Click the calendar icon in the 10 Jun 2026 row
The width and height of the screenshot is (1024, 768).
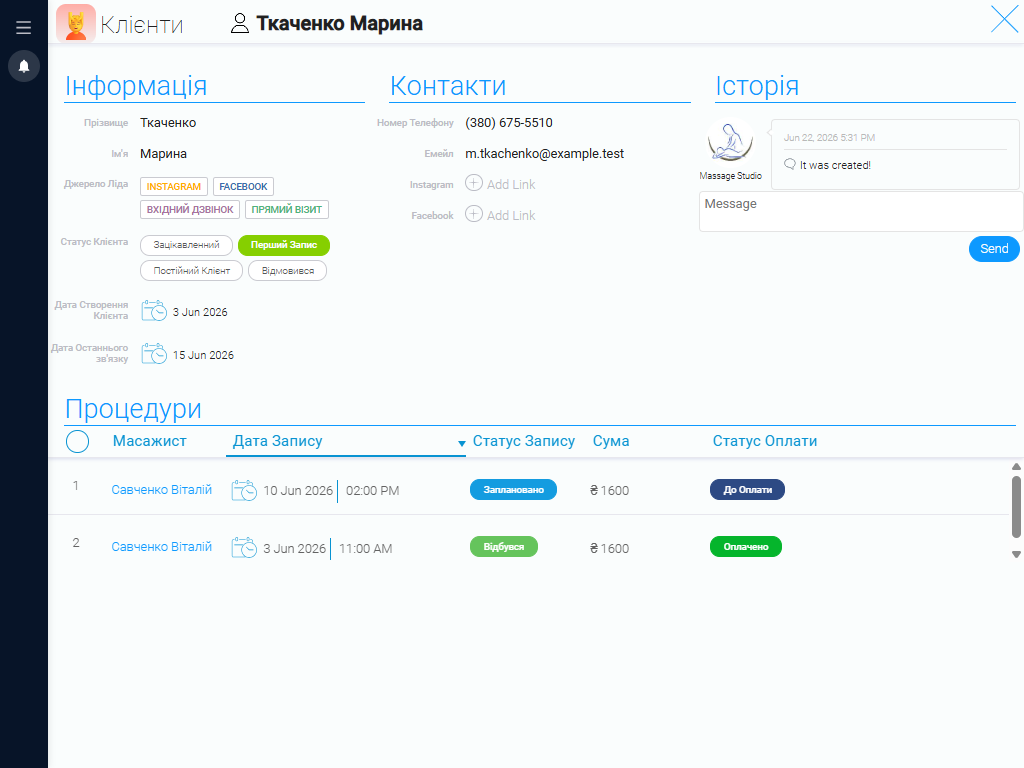pyautogui.click(x=244, y=490)
